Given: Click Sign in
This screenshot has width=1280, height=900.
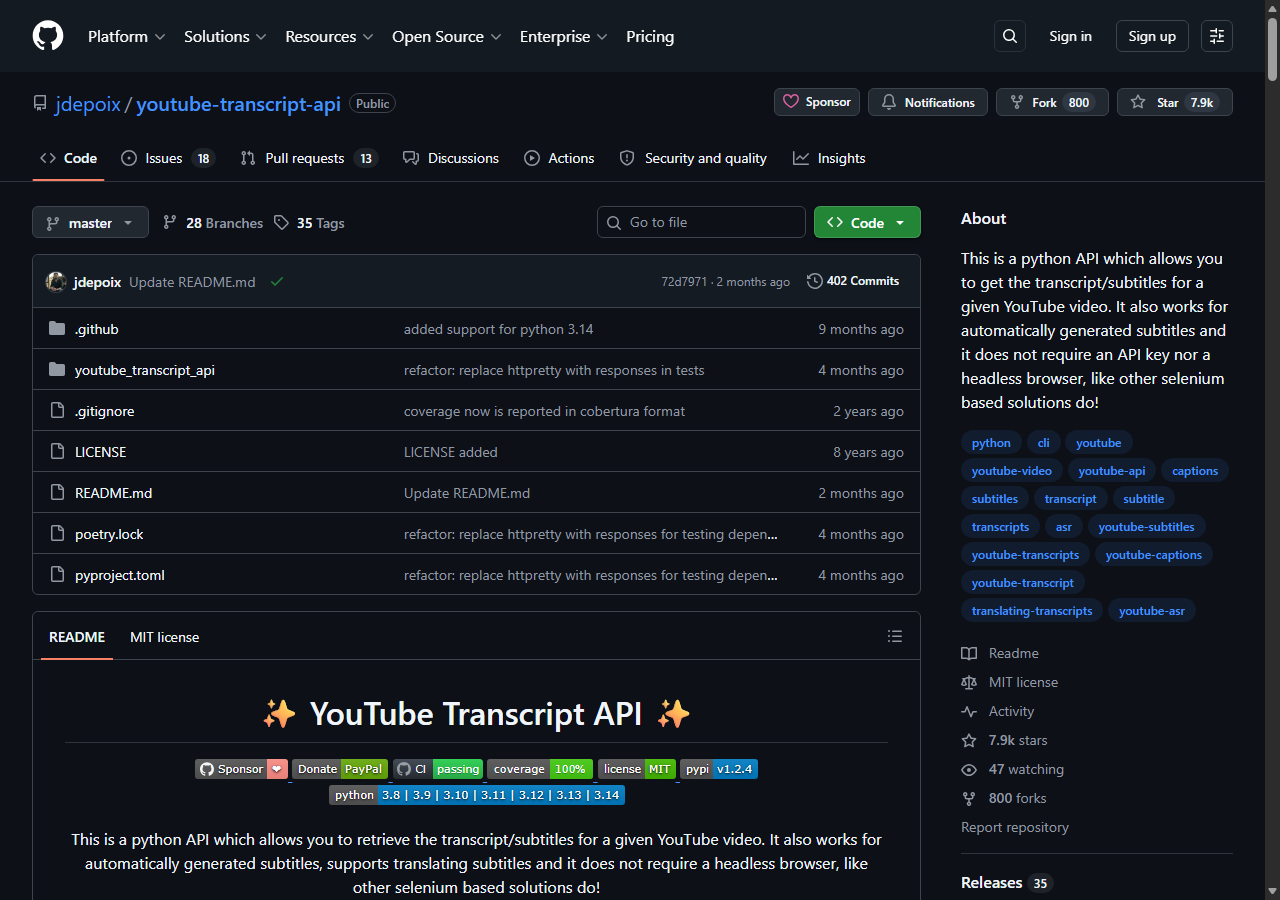Looking at the screenshot, I should click(x=1070, y=36).
